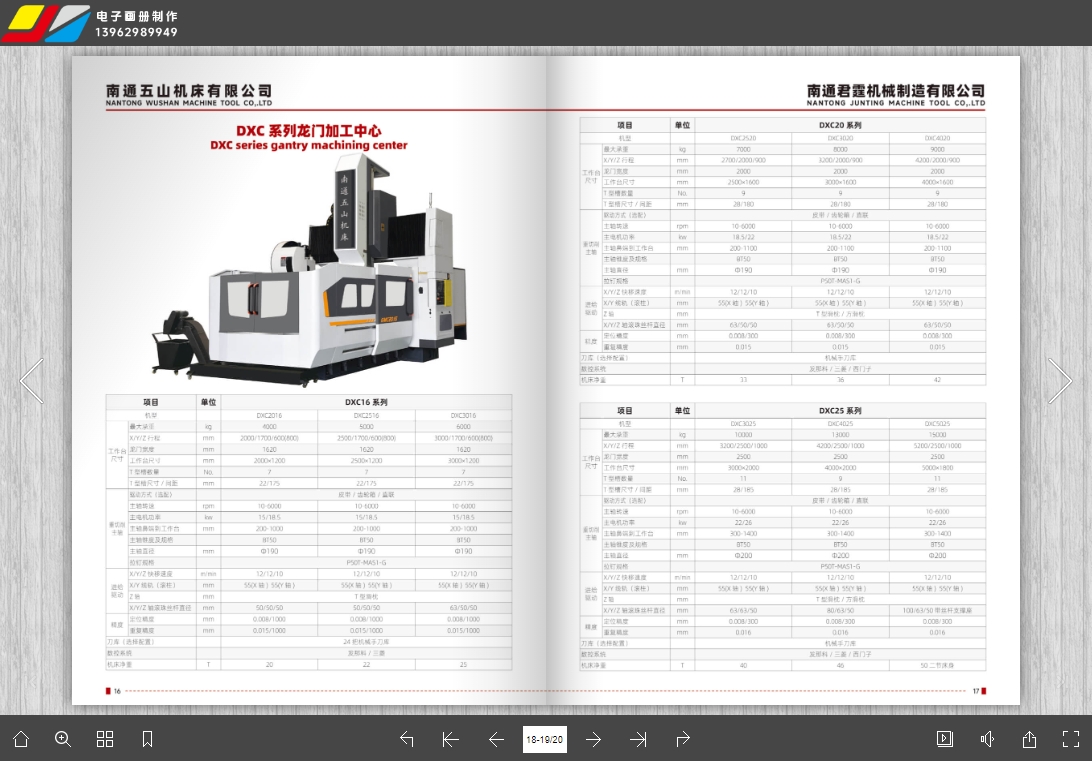
Task: Click the DXC2016 model column cell
Action: (x=270, y=416)
